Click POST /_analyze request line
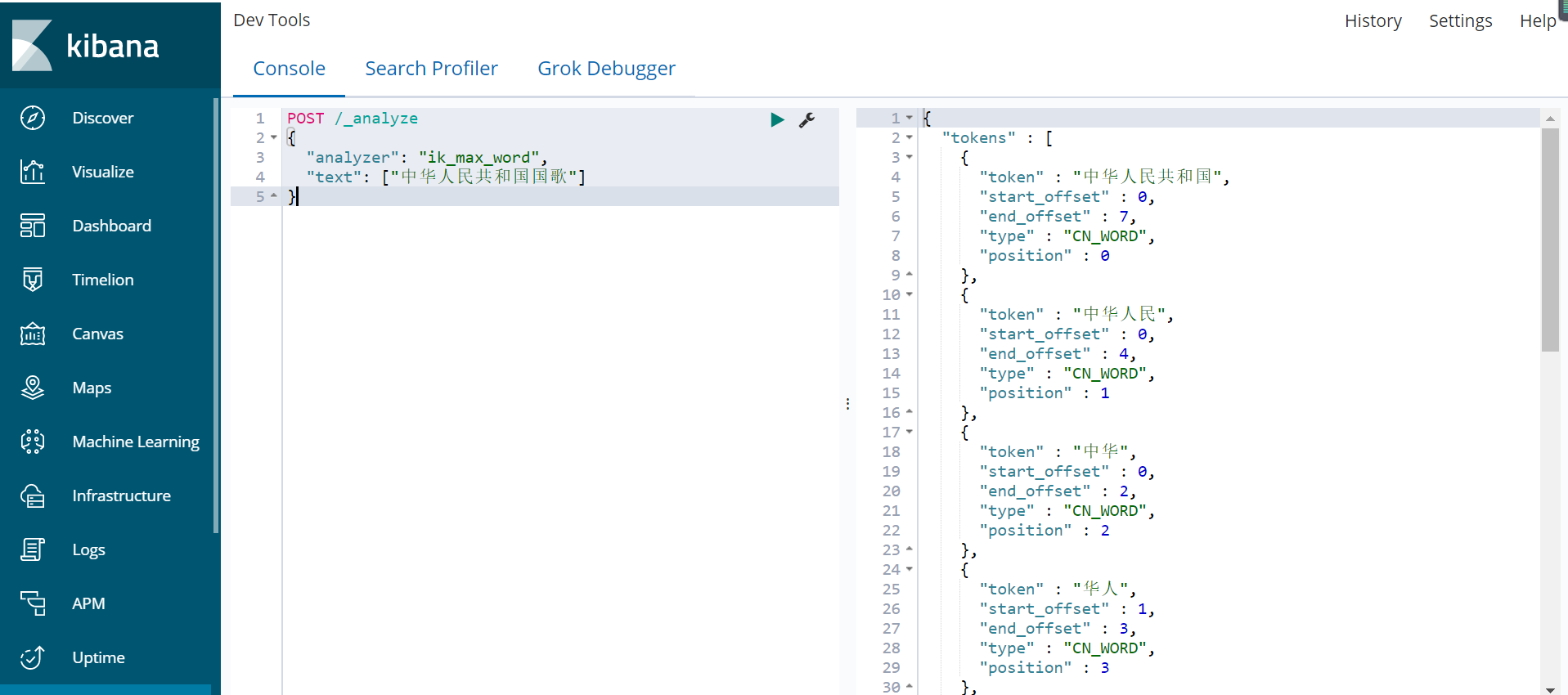 [x=353, y=119]
